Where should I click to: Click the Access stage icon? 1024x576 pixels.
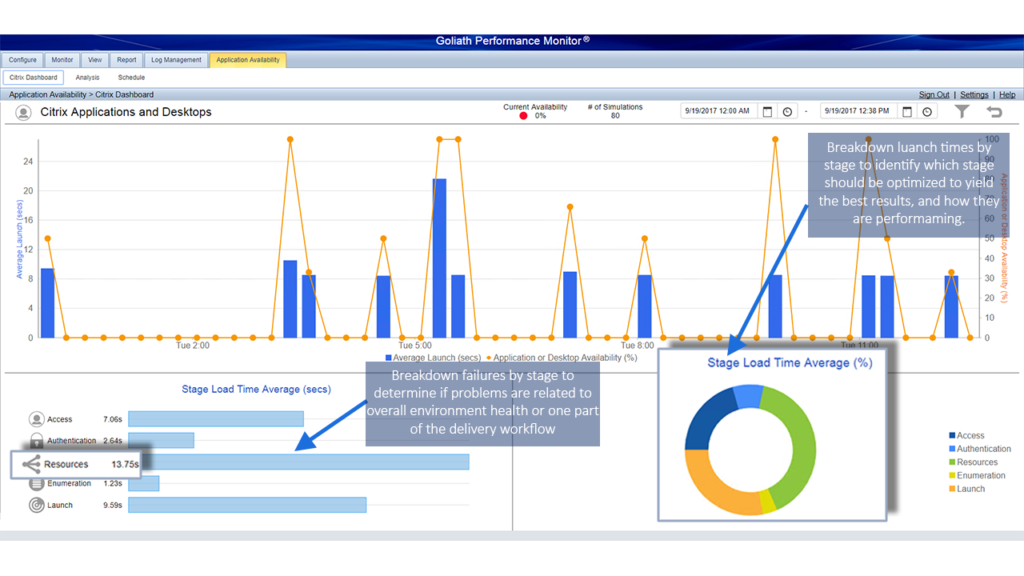coord(37,419)
